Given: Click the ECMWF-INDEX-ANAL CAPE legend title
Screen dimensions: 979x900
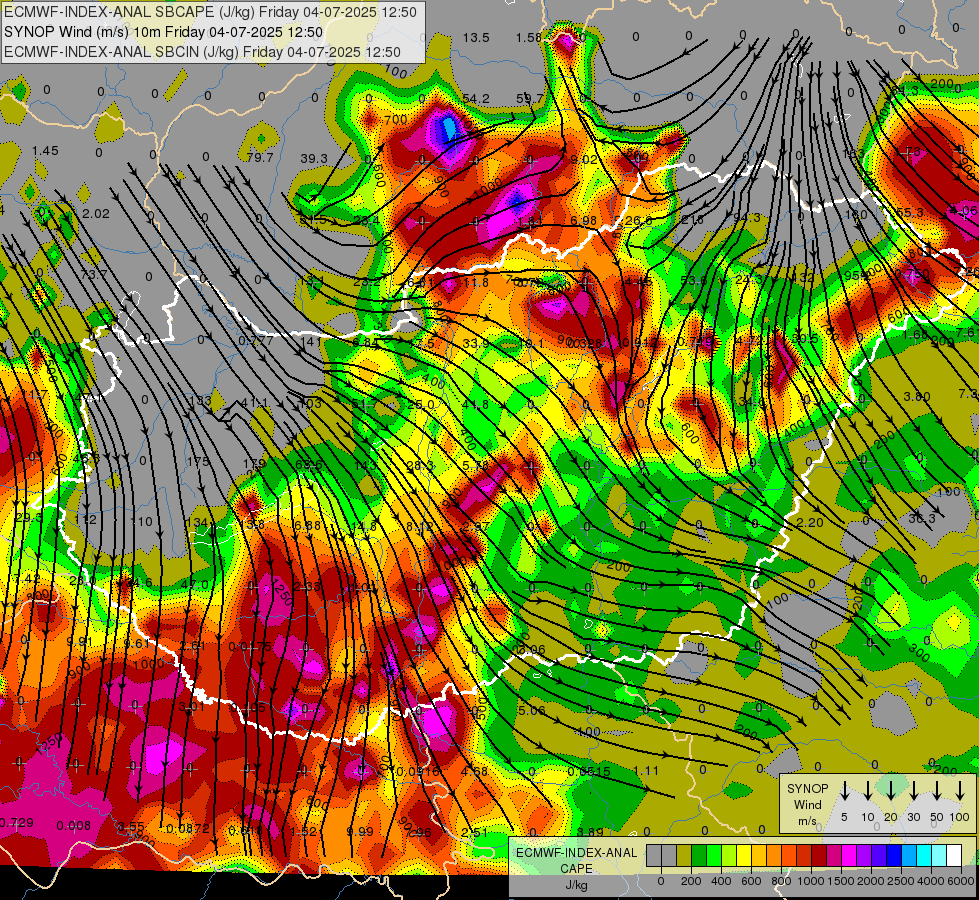Looking at the screenshot, I should [576, 861].
